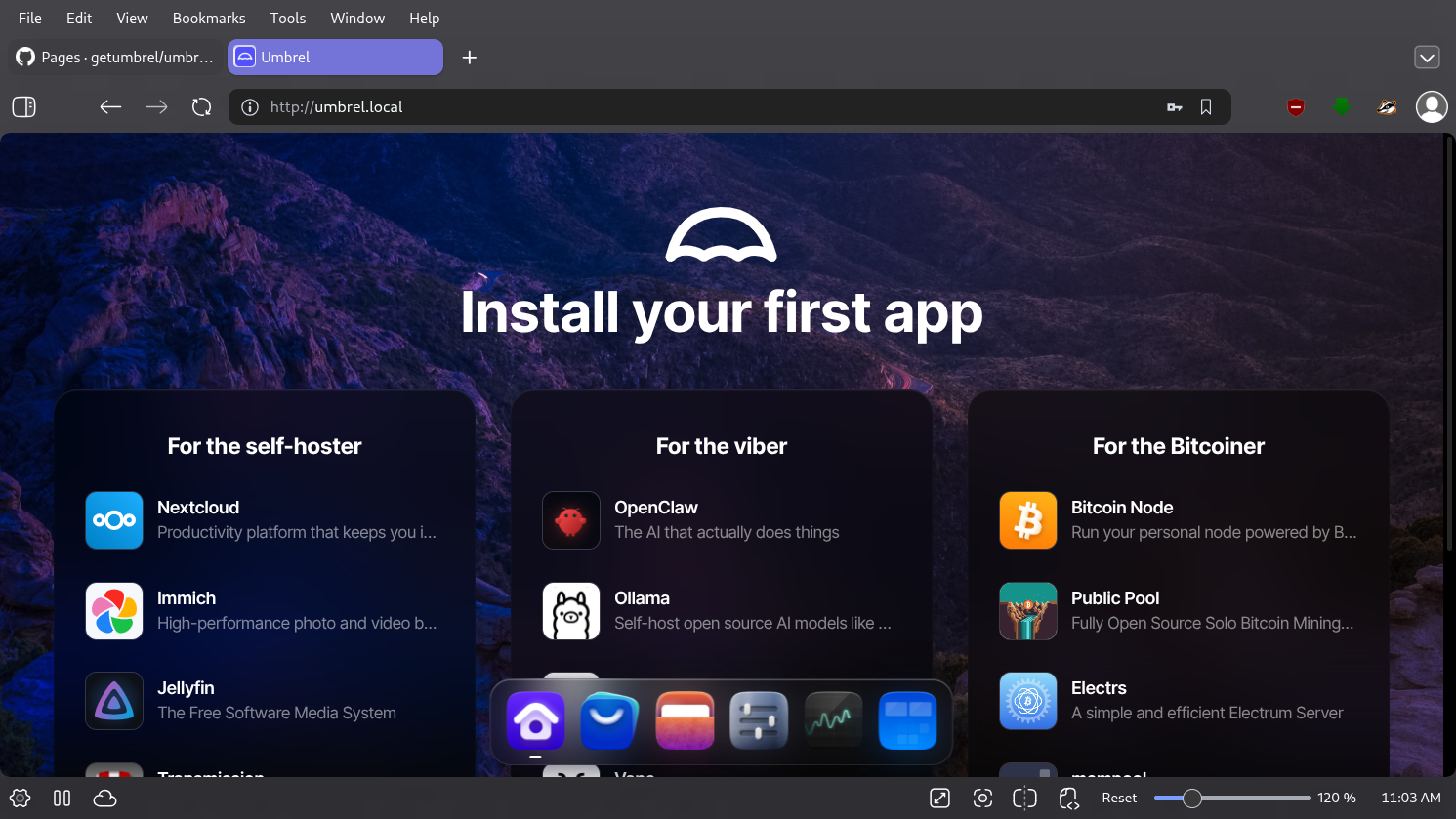Open the Window menu

[x=357, y=18]
